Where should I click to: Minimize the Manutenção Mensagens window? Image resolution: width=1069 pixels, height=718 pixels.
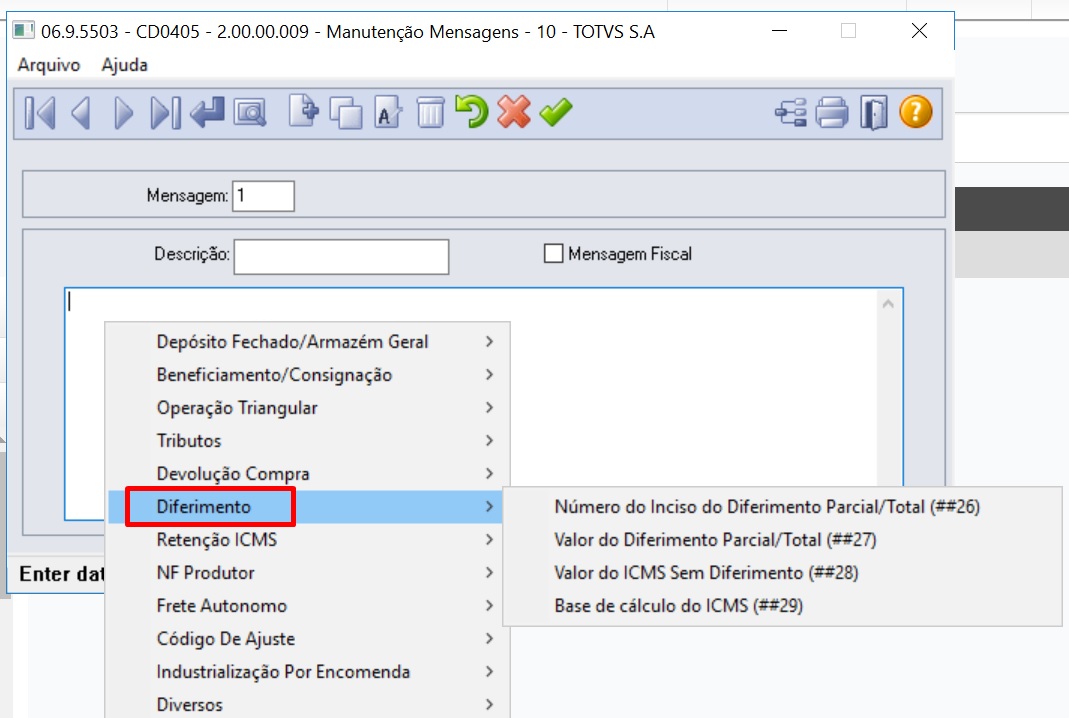pyautogui.click(x=779, y=31)
